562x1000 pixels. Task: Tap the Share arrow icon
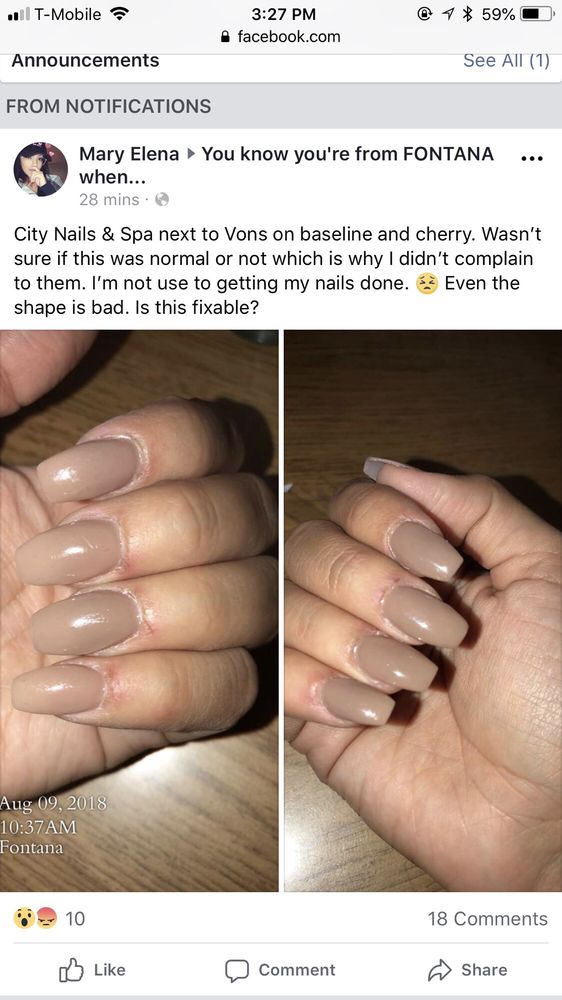[440, 970]
